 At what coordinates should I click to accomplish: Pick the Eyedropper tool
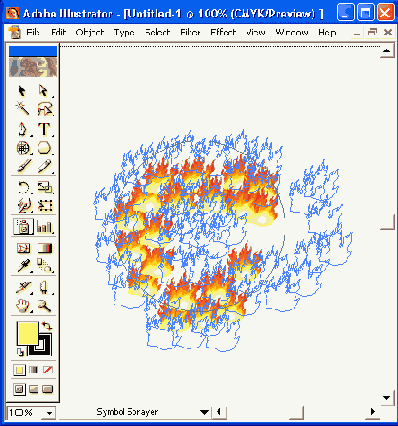click(x=23, y=266)
